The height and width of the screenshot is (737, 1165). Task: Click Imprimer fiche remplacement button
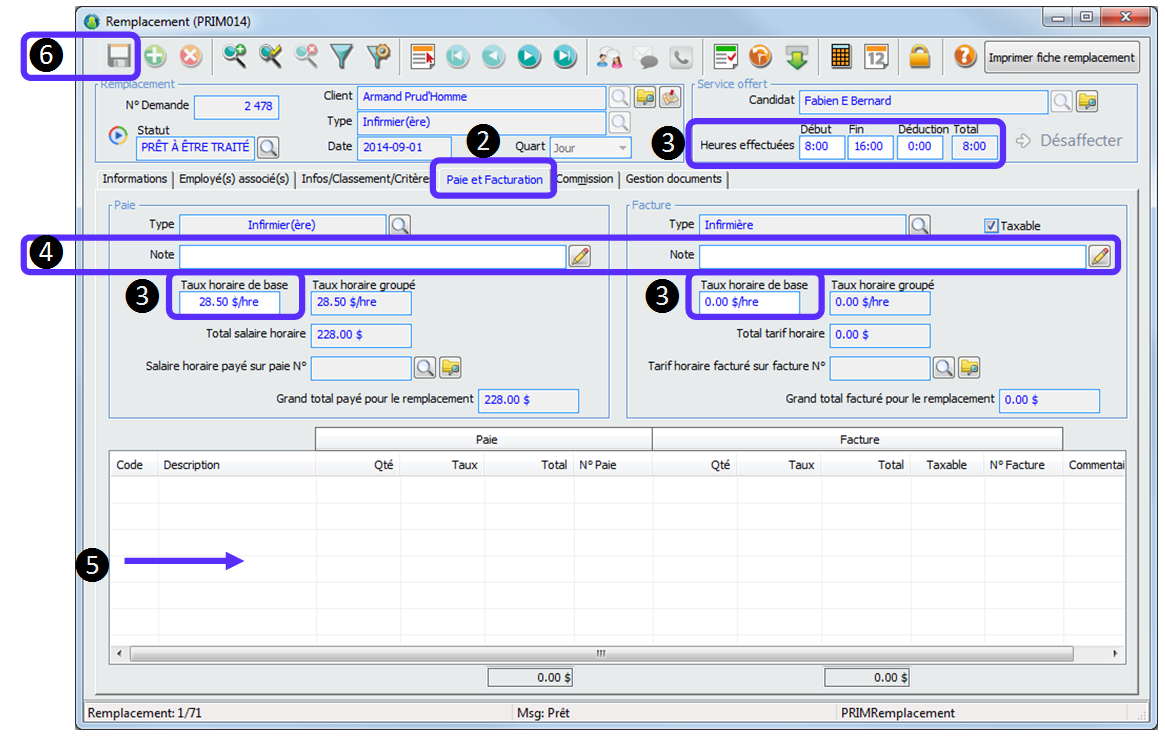(x=1062, y=57)
